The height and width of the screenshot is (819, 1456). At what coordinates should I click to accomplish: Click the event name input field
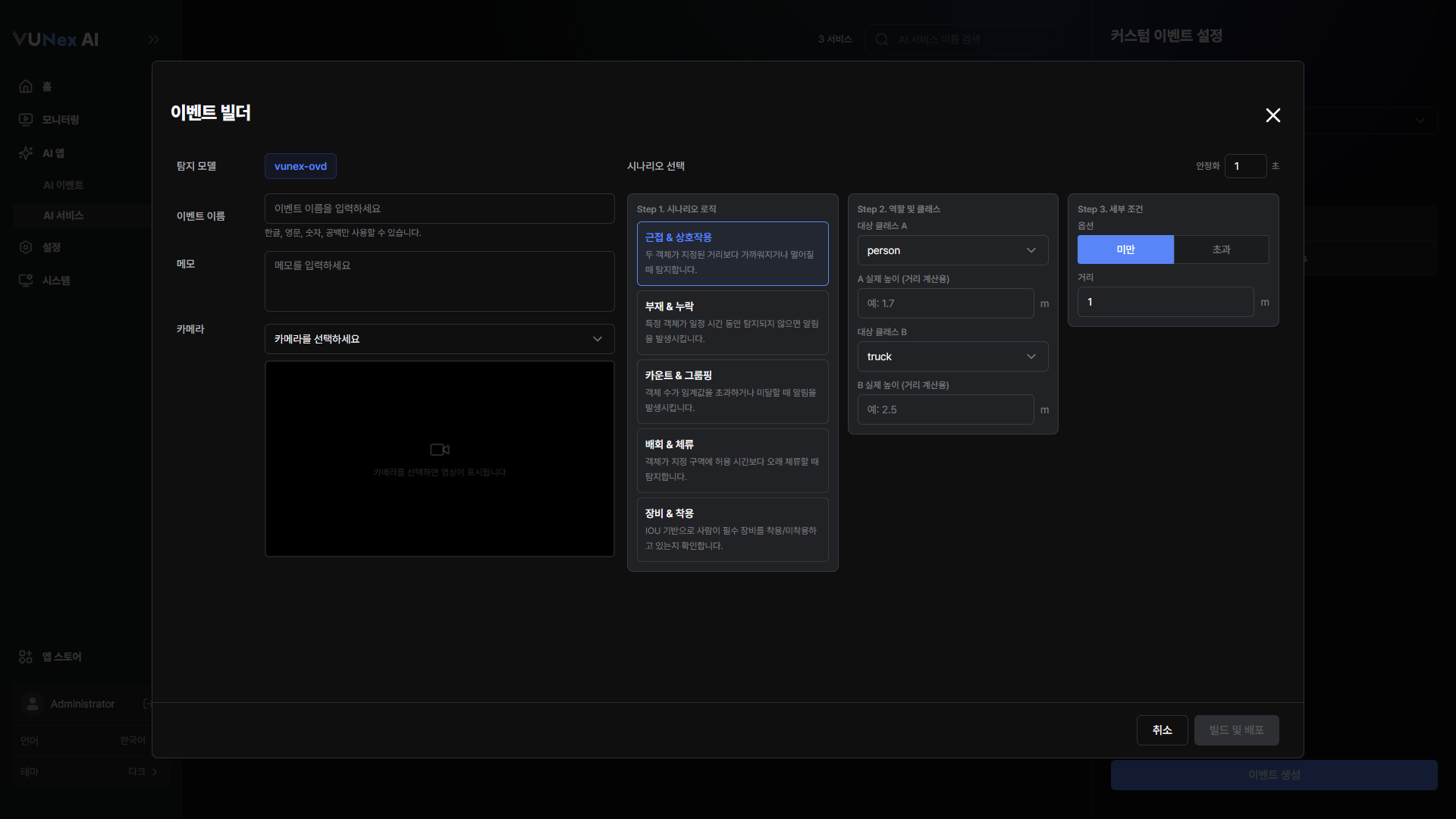coord(440,209)
